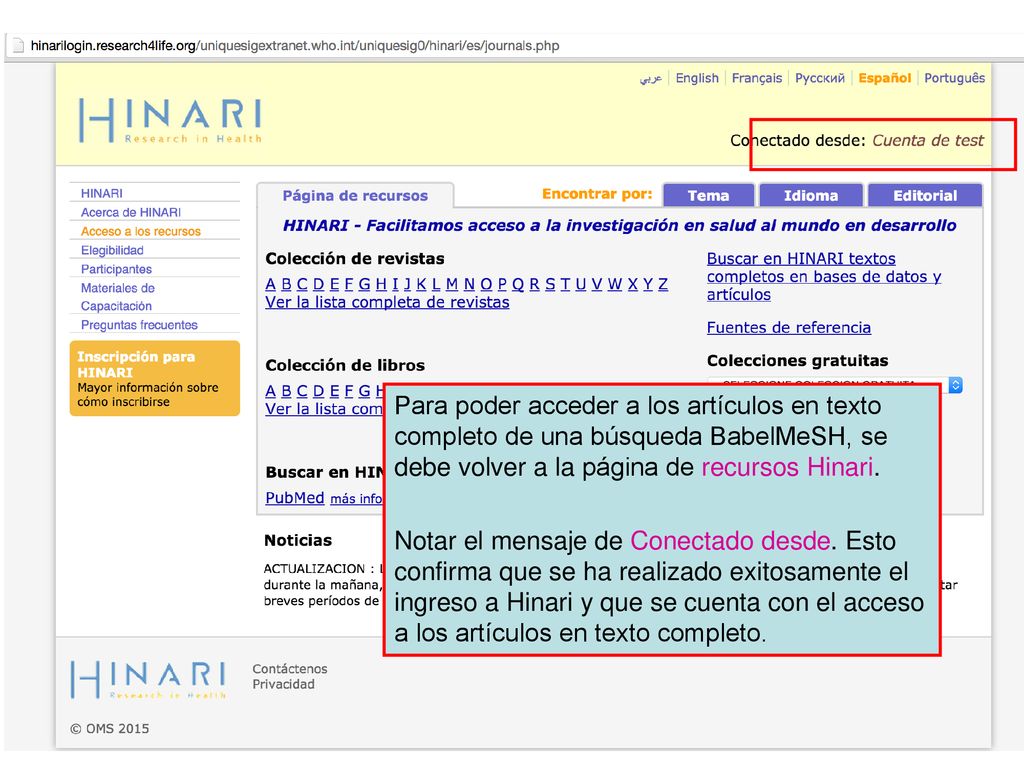Click the address bar URL
The image size is (1024, 768).
tap(295, 46)
